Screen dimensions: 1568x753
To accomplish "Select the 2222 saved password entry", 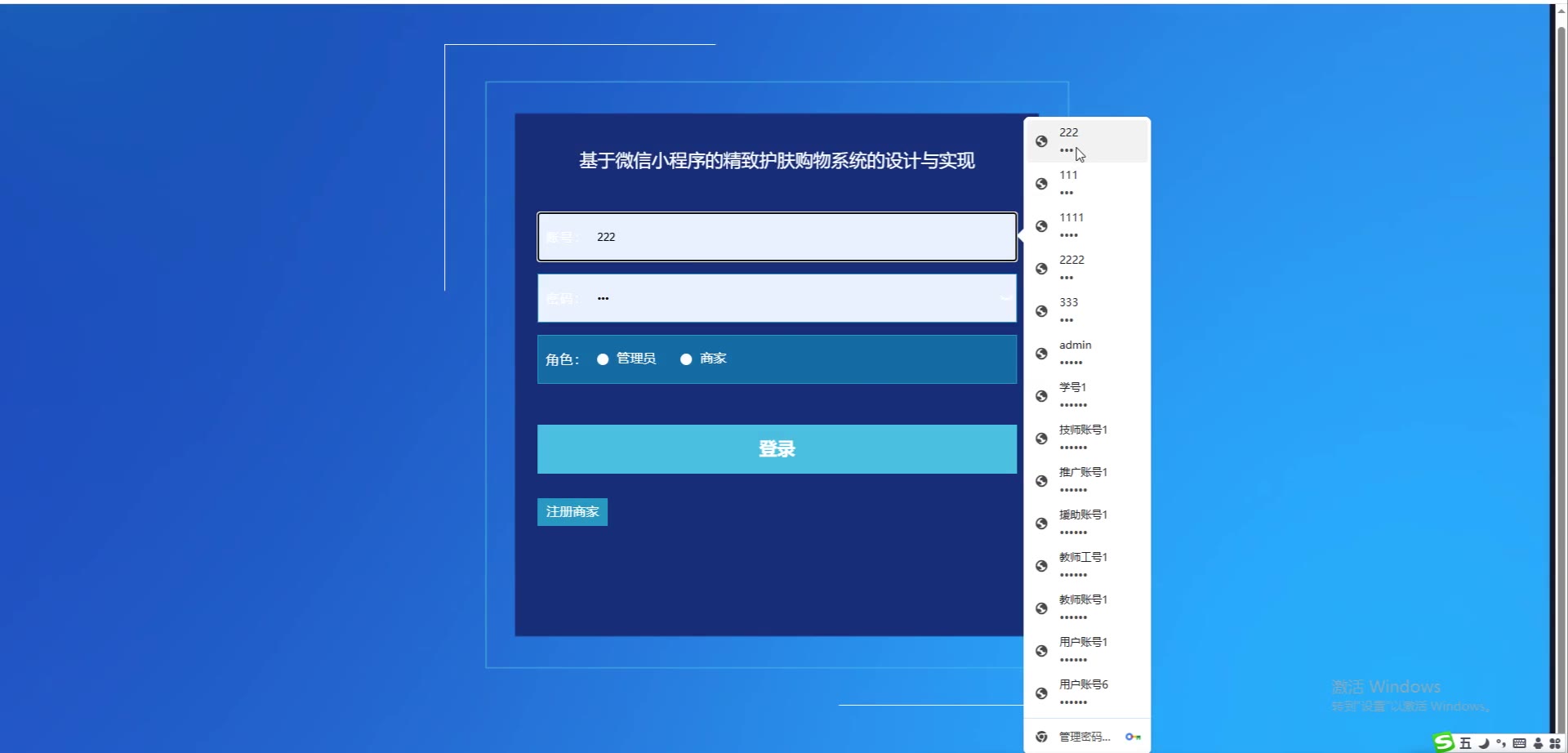I will click(1087, 269).
